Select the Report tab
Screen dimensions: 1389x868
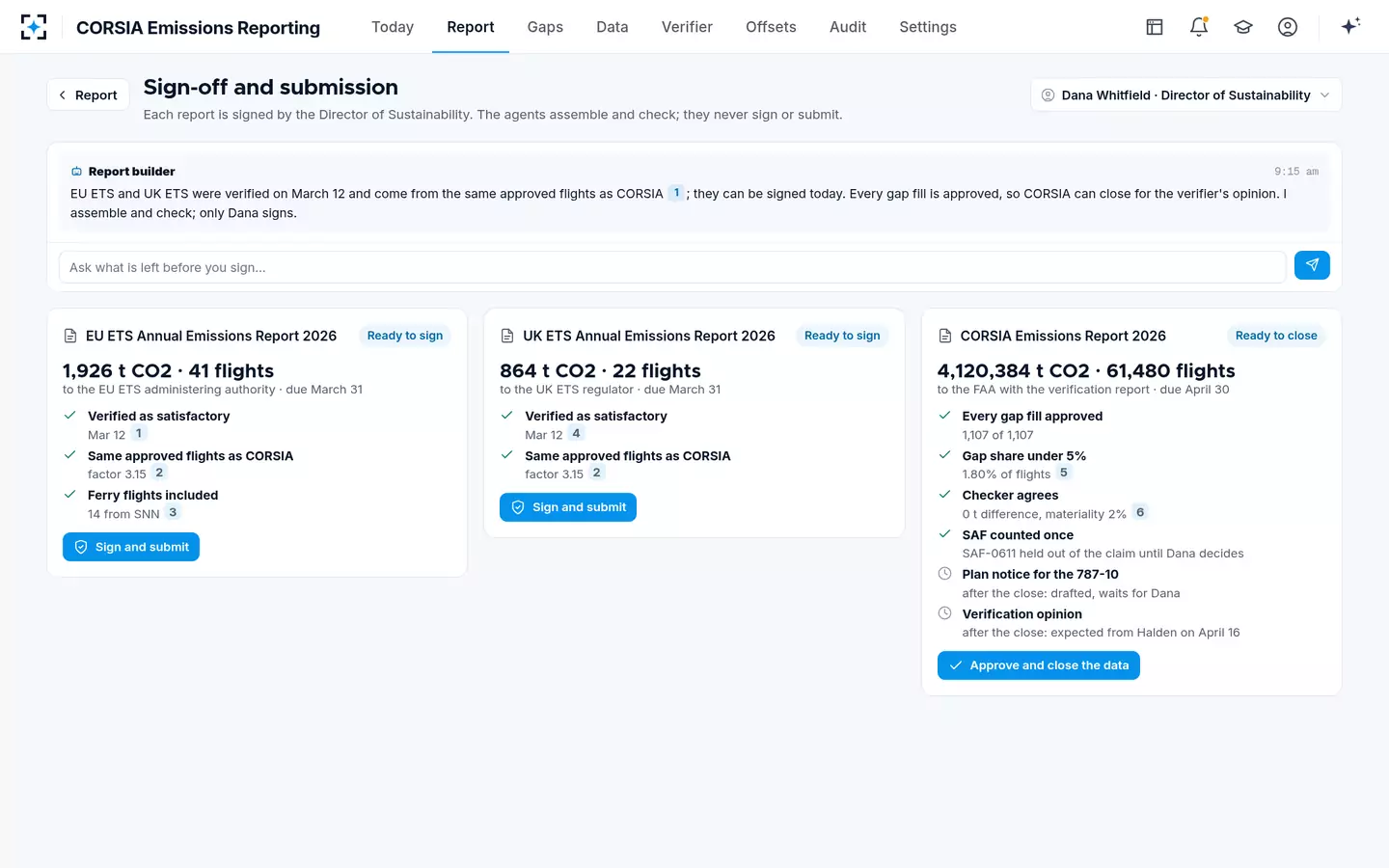(471, 27)
